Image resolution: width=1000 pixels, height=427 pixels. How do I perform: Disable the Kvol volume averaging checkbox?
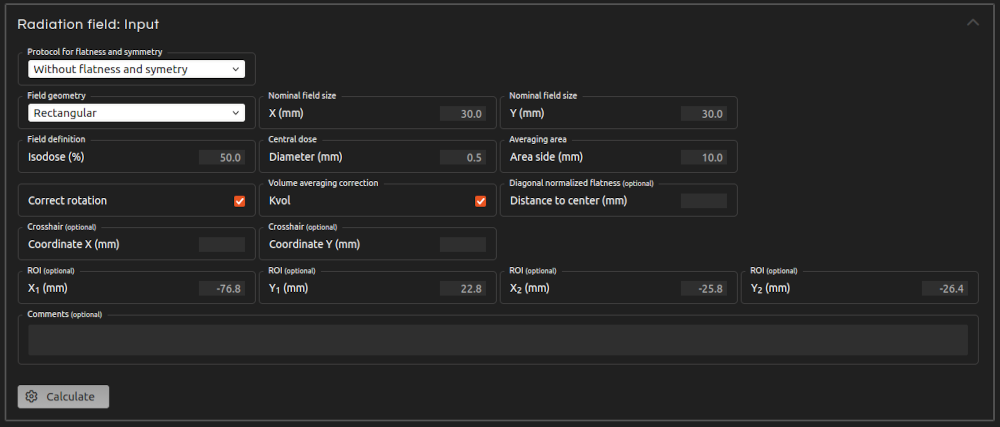481,201
